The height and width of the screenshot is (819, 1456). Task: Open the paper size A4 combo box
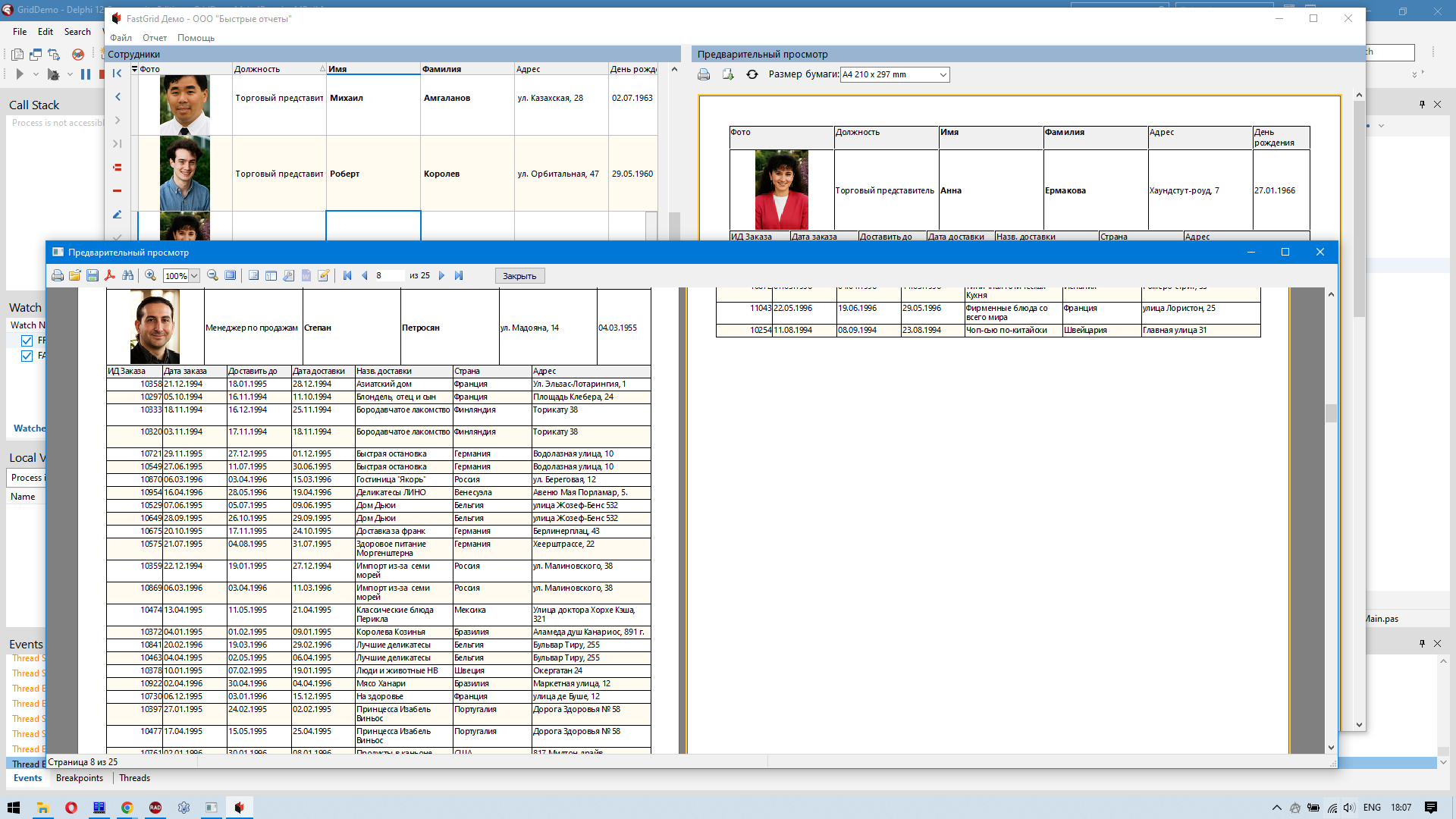943,74
